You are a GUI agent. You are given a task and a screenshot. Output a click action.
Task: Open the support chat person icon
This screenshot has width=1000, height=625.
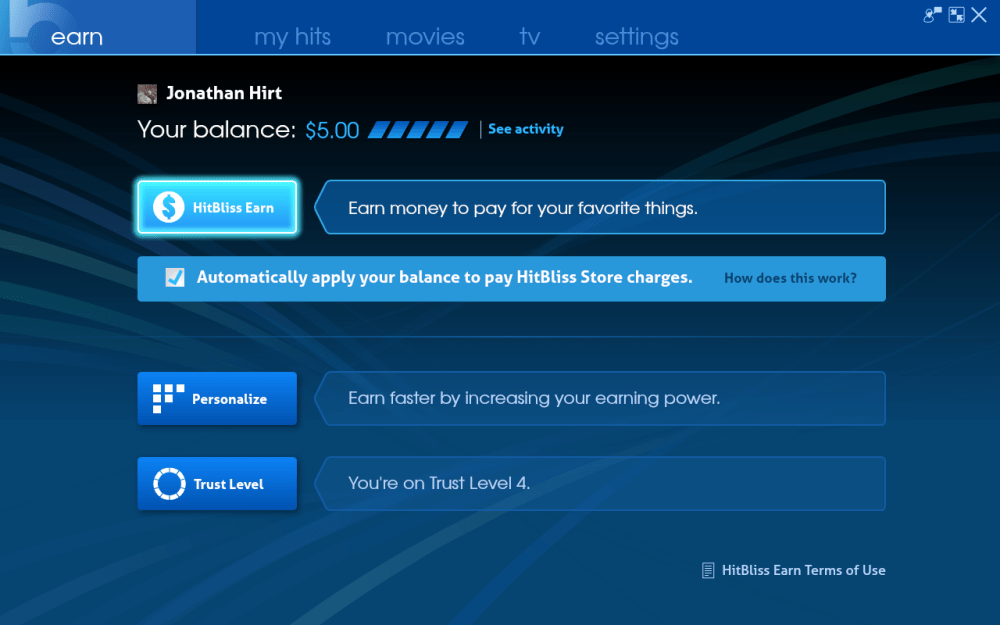coord(932,15)
